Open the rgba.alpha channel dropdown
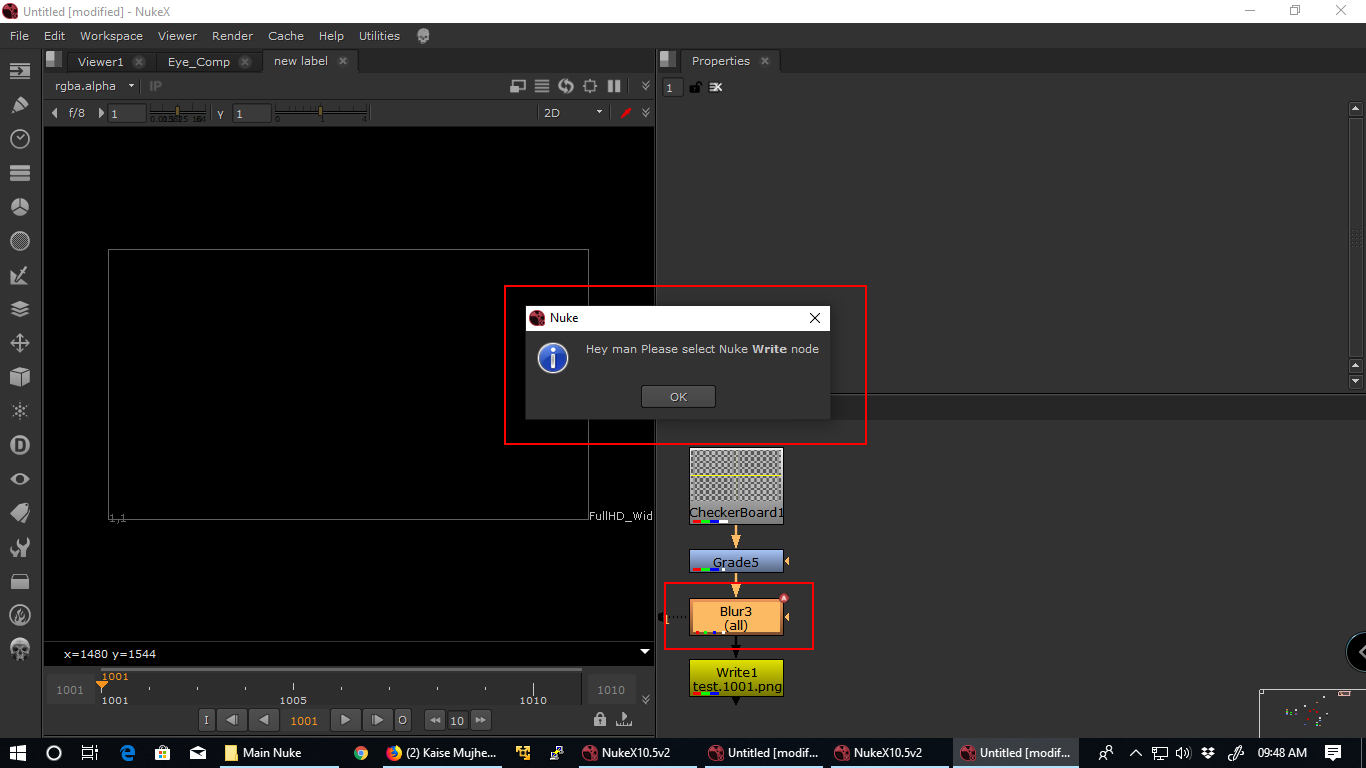This screenshot has width=1366, height=768. click(94, 86)
